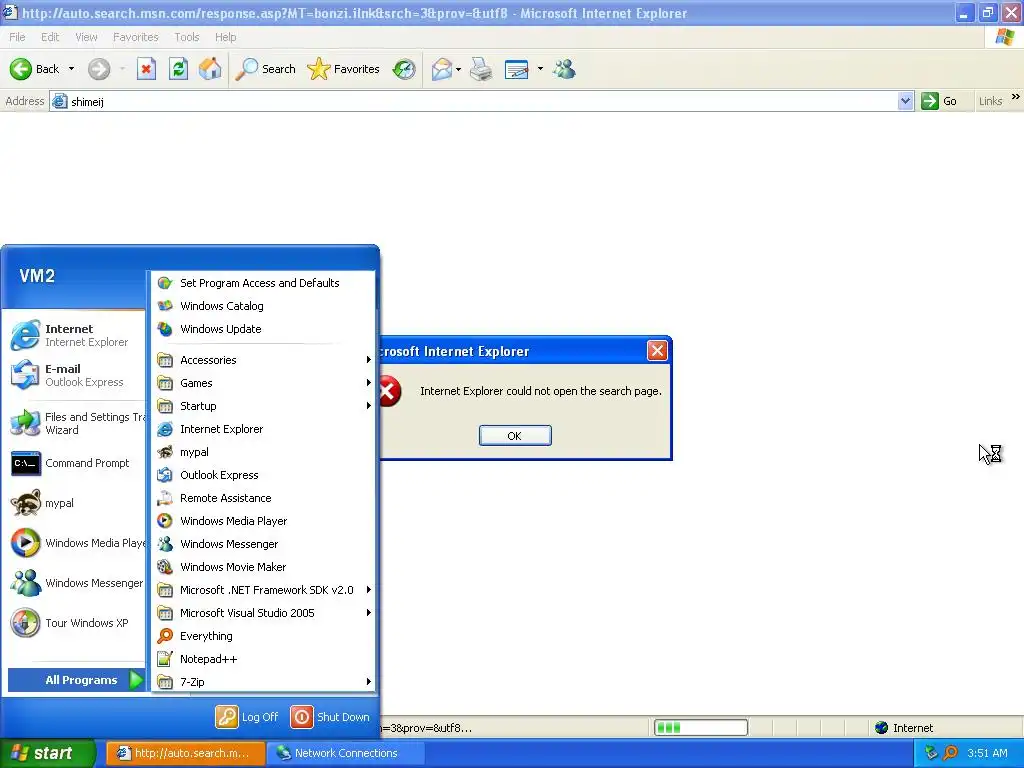1024x768 pixels.
Task: Close the Internet Explorer error dialog
Action: click(657, 351)
